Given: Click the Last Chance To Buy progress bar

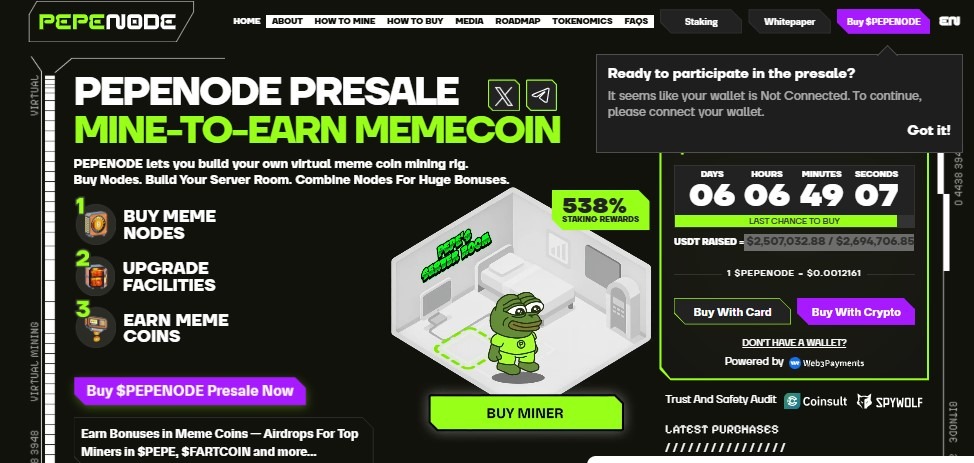Looking at the screenshot, I should tap(794, 221).
